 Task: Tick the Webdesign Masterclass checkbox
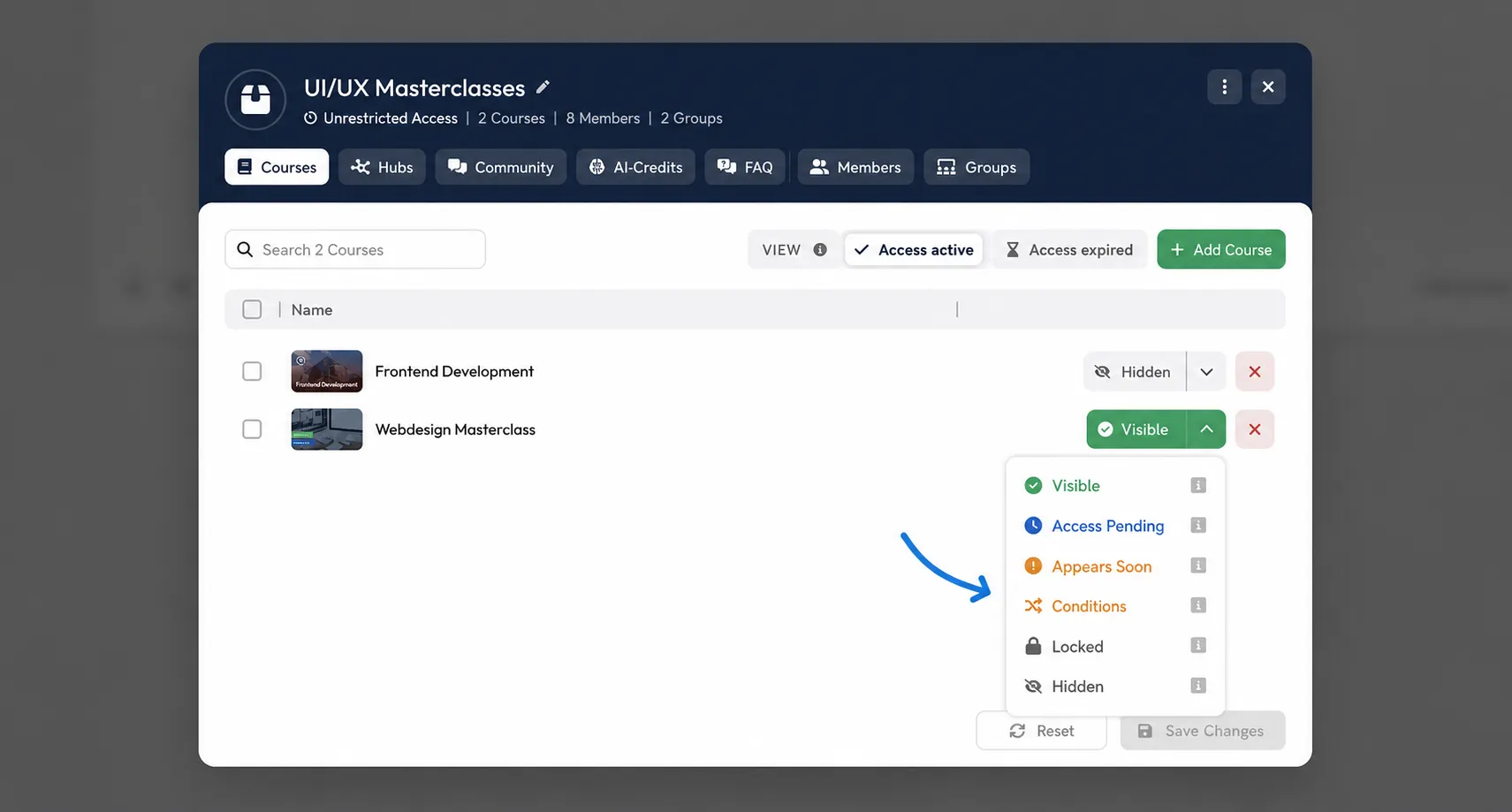[252, 429]
